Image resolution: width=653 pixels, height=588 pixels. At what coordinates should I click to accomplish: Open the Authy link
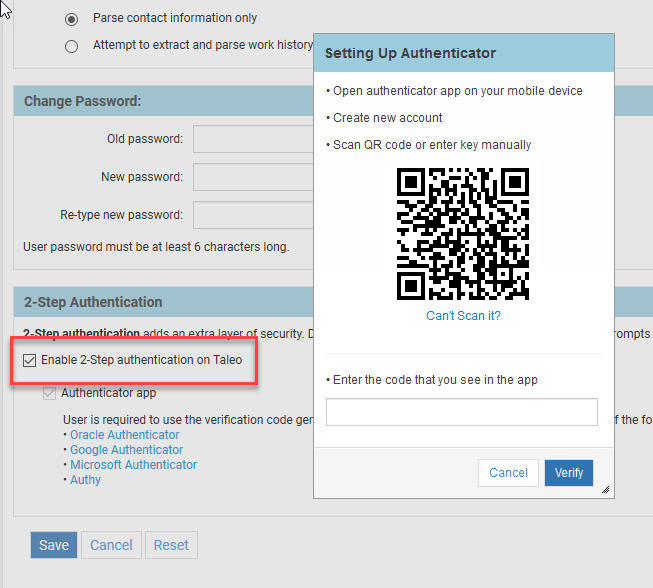coord(85,480)
